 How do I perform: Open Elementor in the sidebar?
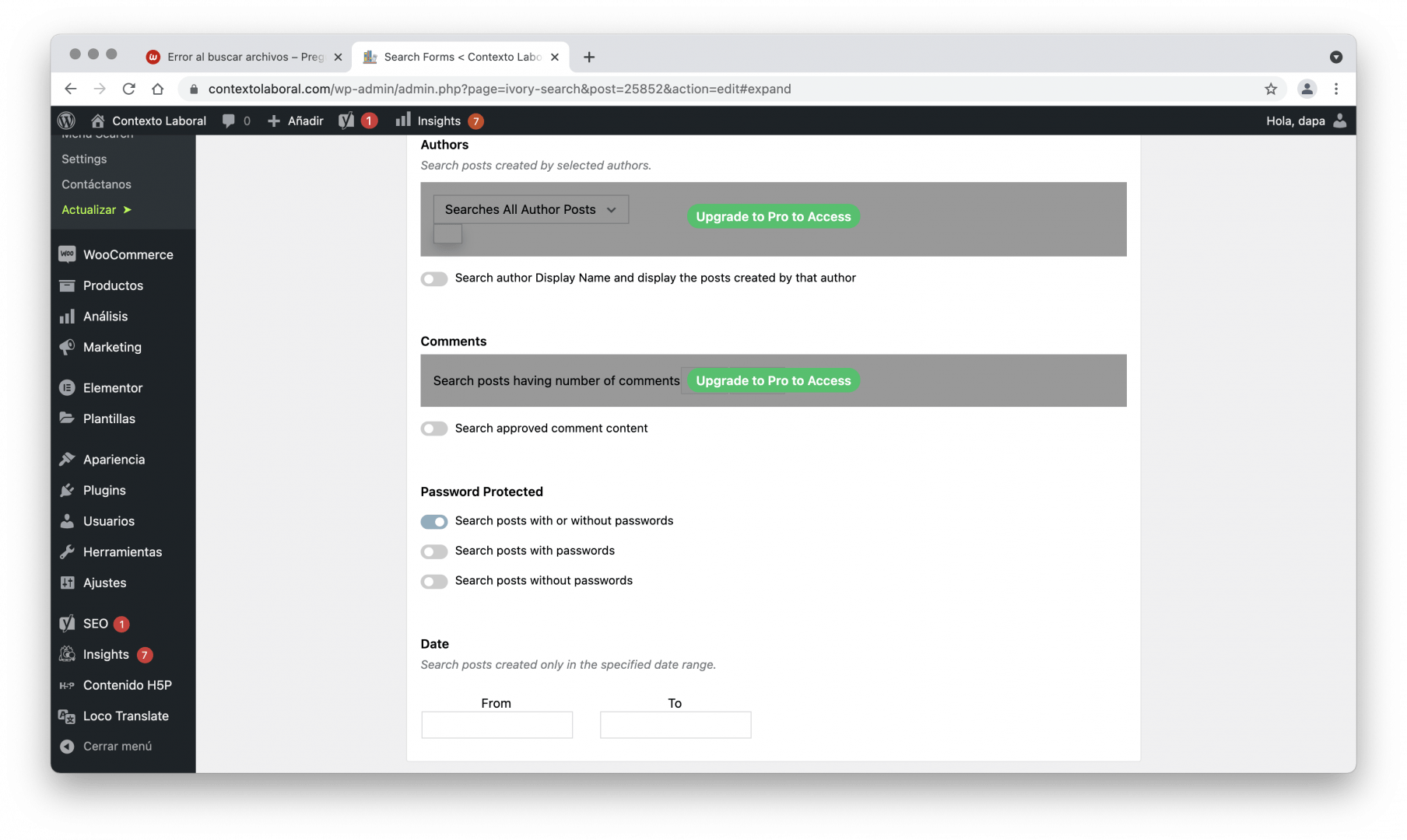pos(123,387)
